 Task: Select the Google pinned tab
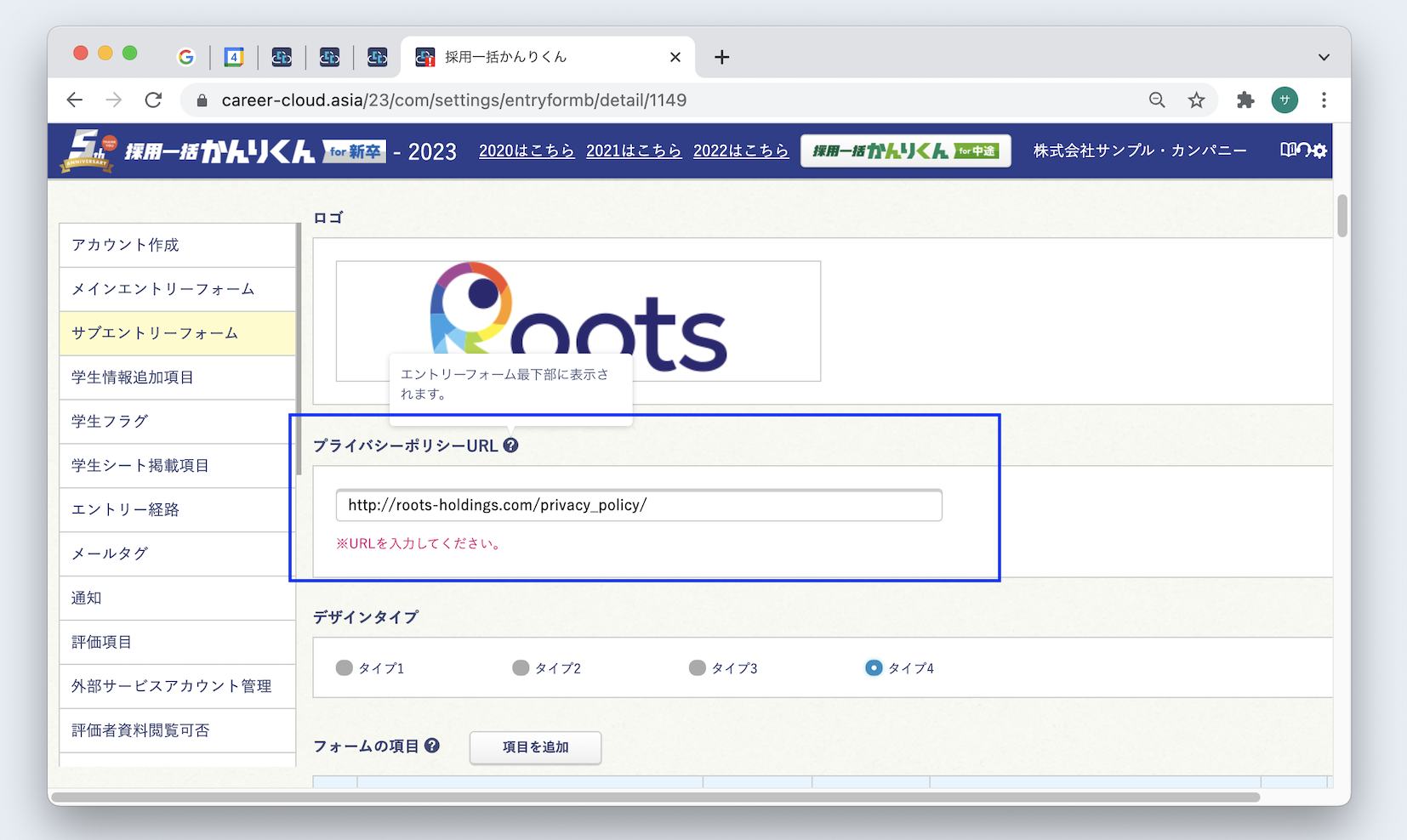tap(186, 57)
